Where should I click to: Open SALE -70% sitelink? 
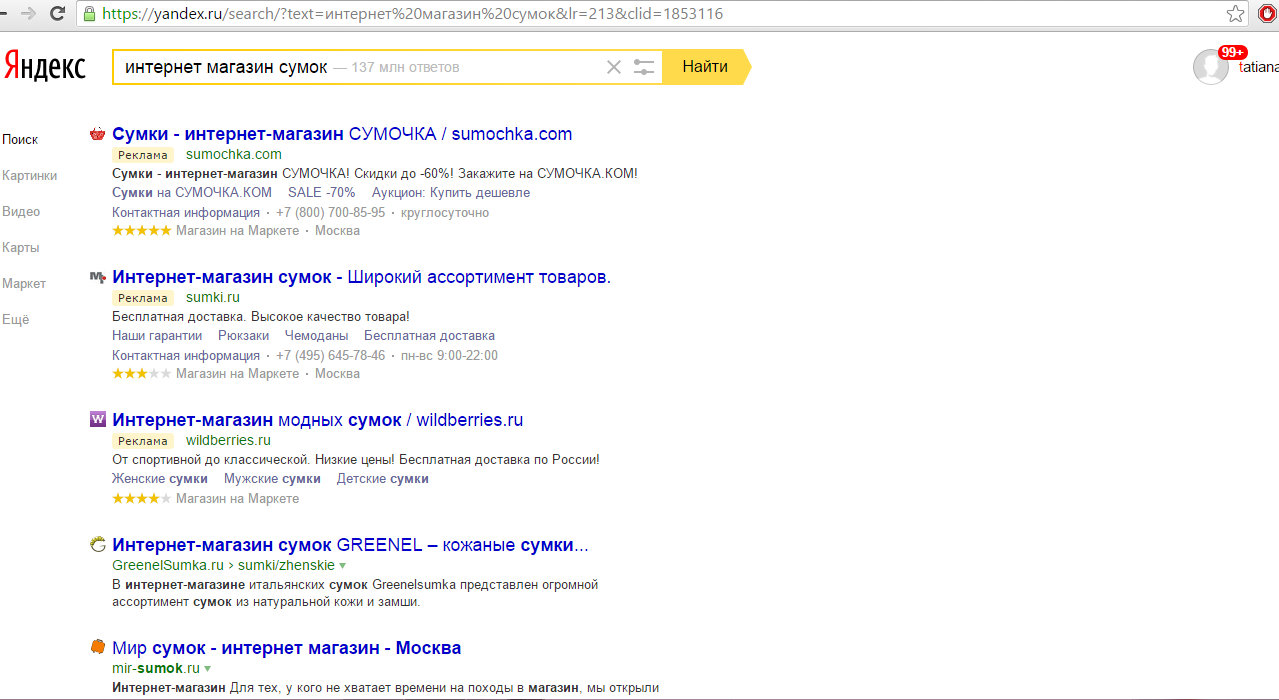[321, 193]
